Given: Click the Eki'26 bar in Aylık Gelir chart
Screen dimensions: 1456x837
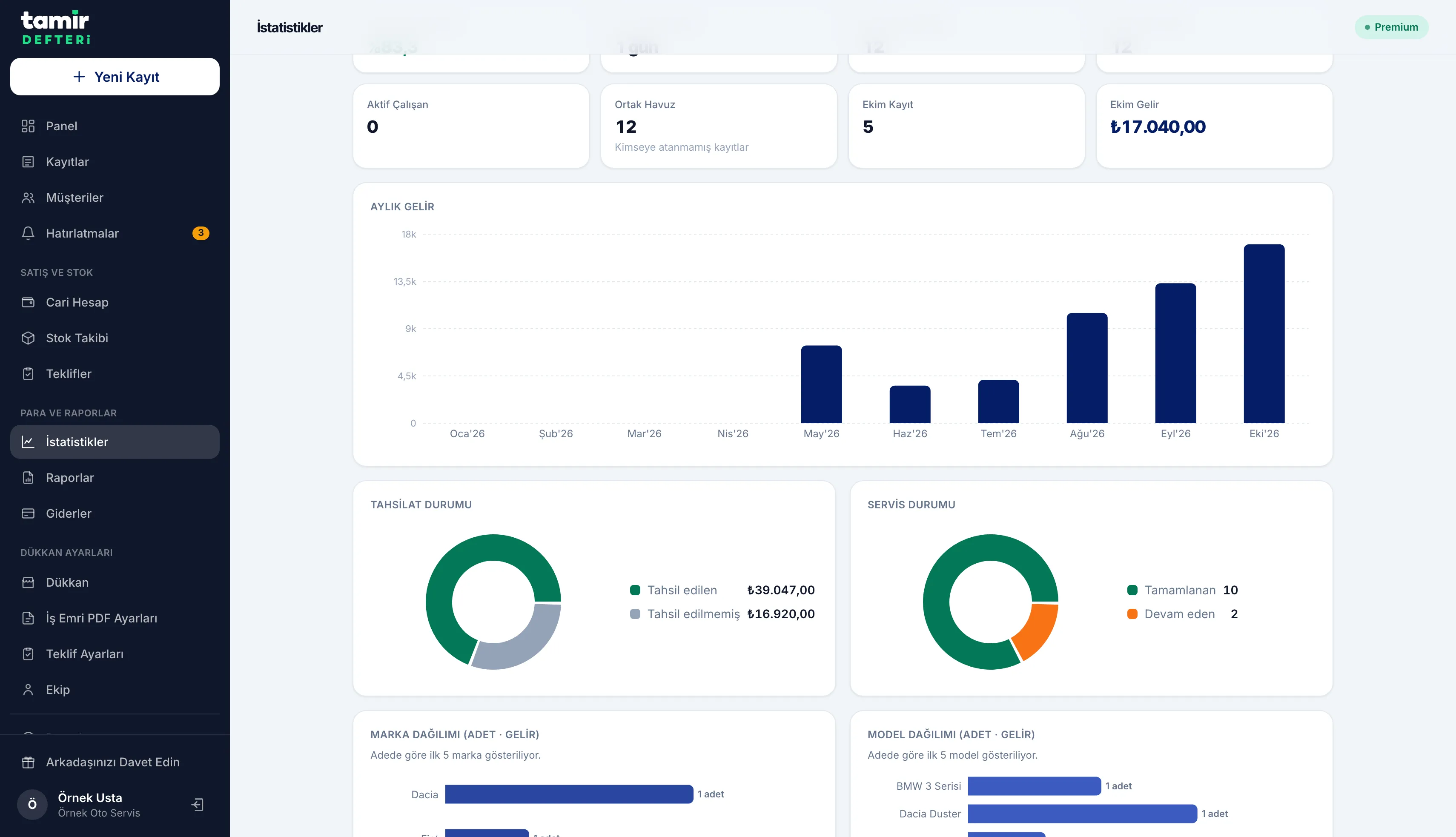Looking at the screenshot, I should [1264, 334].
